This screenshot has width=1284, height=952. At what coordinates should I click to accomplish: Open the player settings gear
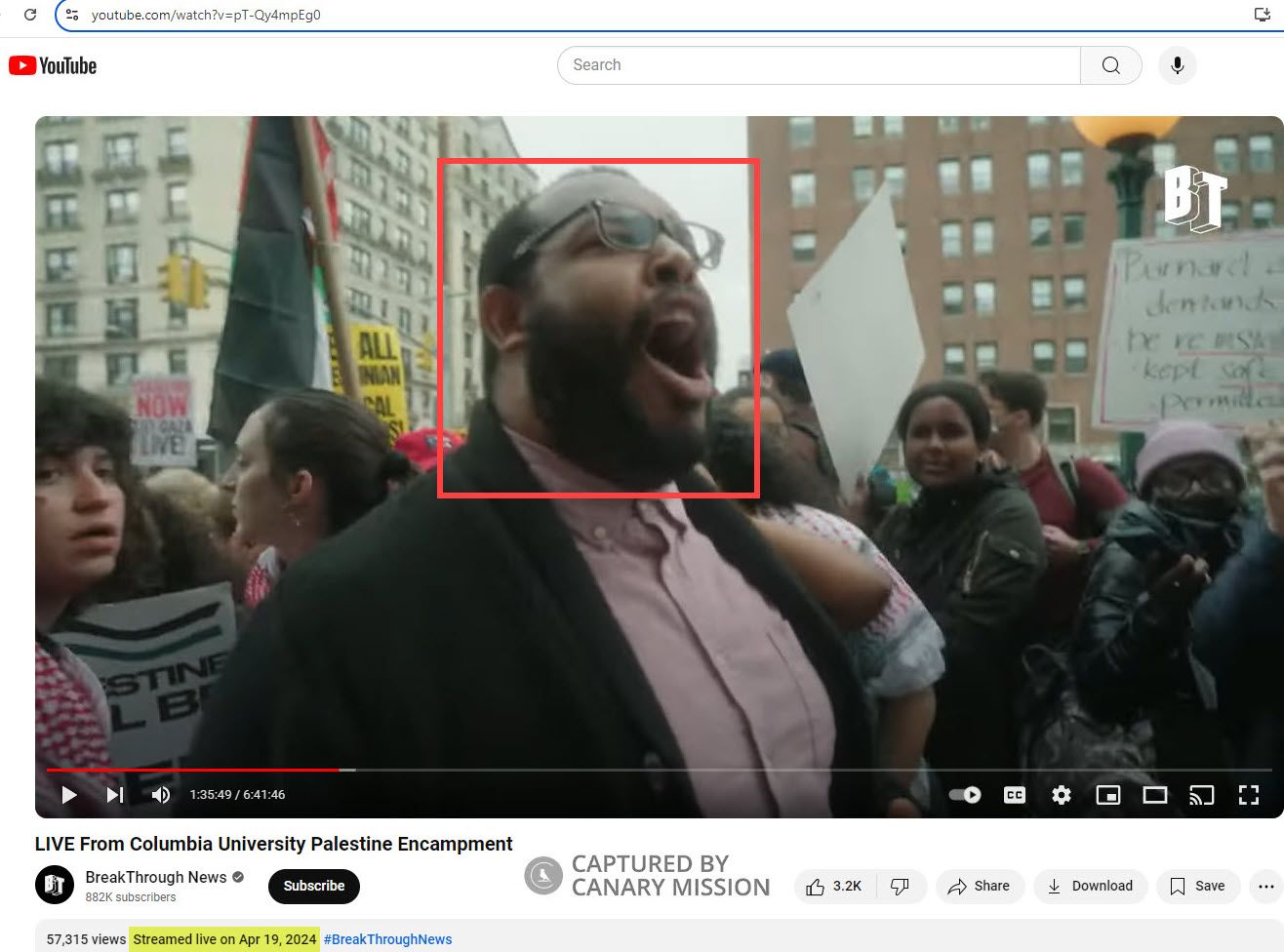1061,795
